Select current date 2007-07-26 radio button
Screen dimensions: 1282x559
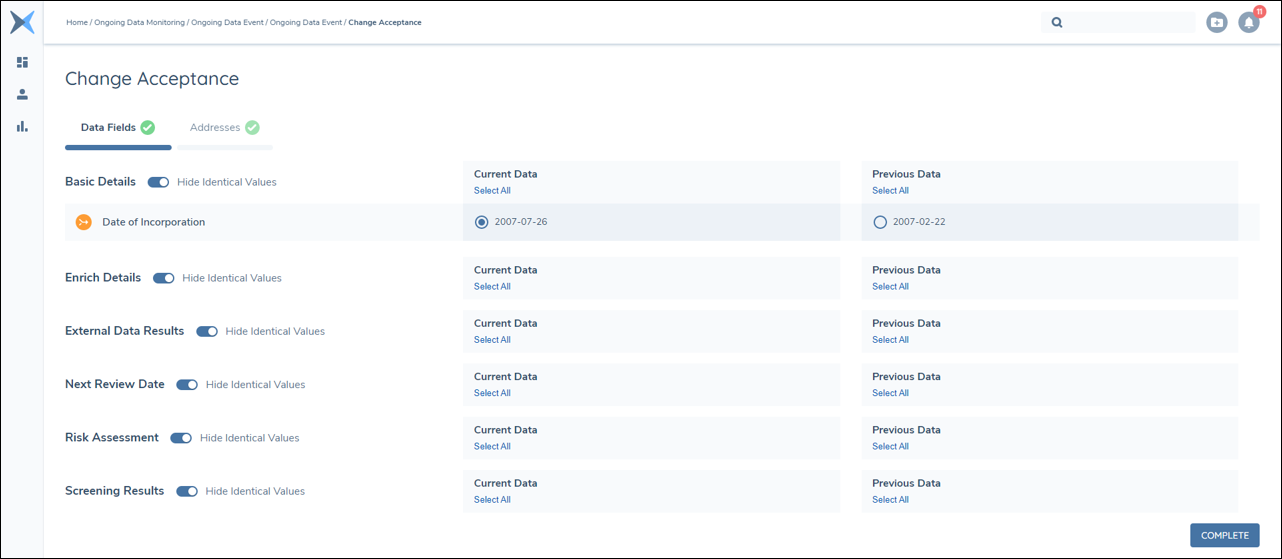pyautogui.click(x=482, y=222)
